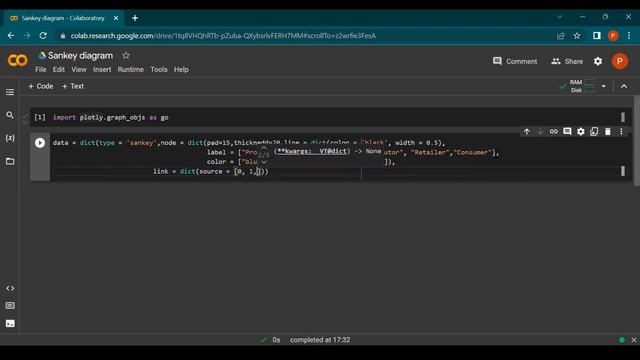Open the Files folder icon in sidebar
This screenshot has width=640, height=360.
coord(10,161)
